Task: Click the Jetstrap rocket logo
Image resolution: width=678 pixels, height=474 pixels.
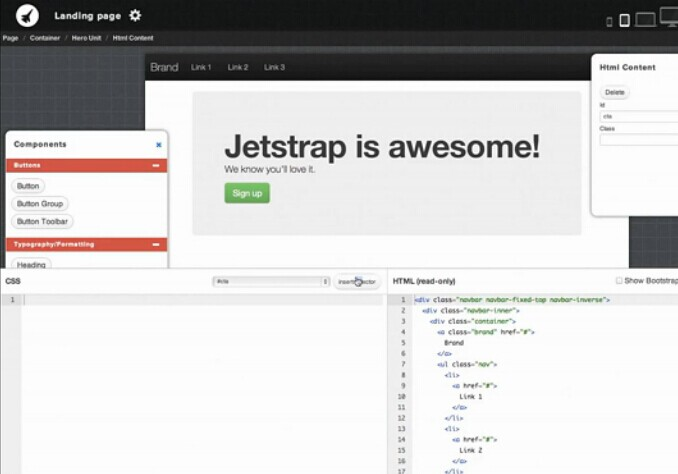Action: click(x=27, y=16)
